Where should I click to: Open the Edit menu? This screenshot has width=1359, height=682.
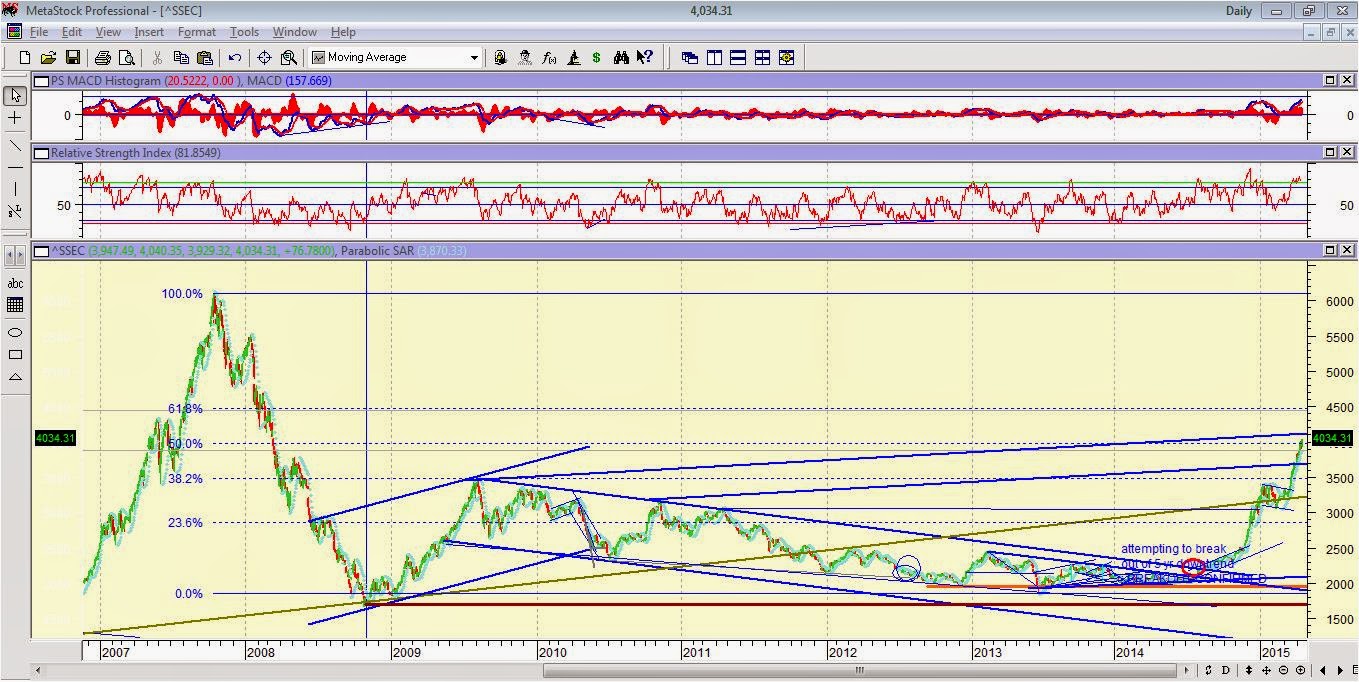71,33
